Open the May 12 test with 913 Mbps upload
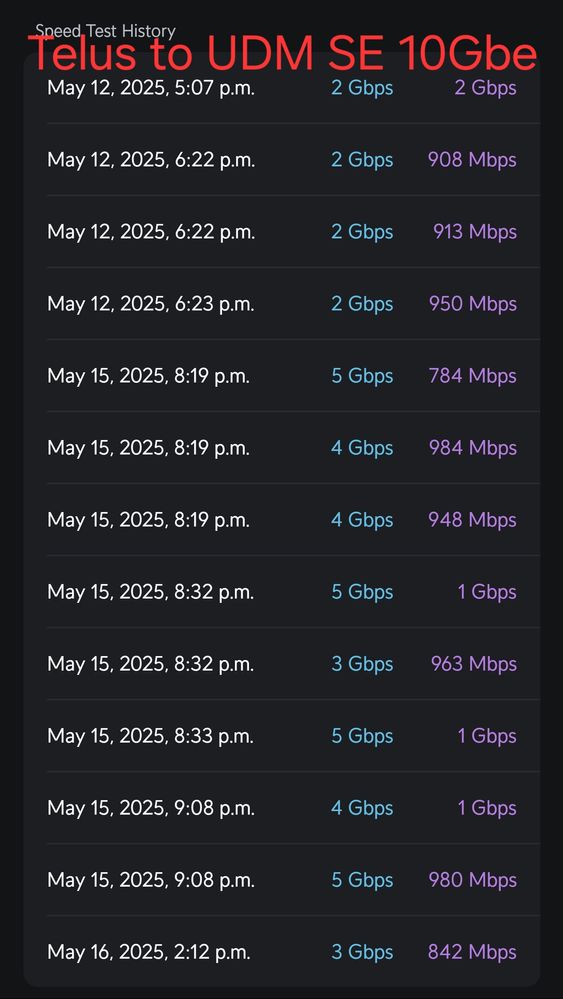563x999 pixels. click(282, 231)
